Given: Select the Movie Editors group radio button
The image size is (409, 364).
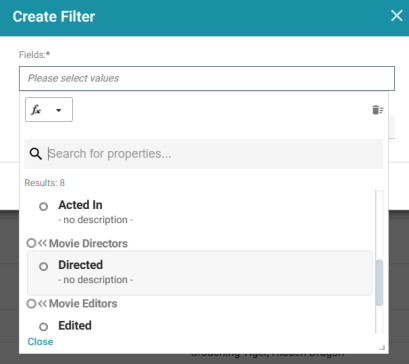Looking at the screenshot, I should pos(31,304).
